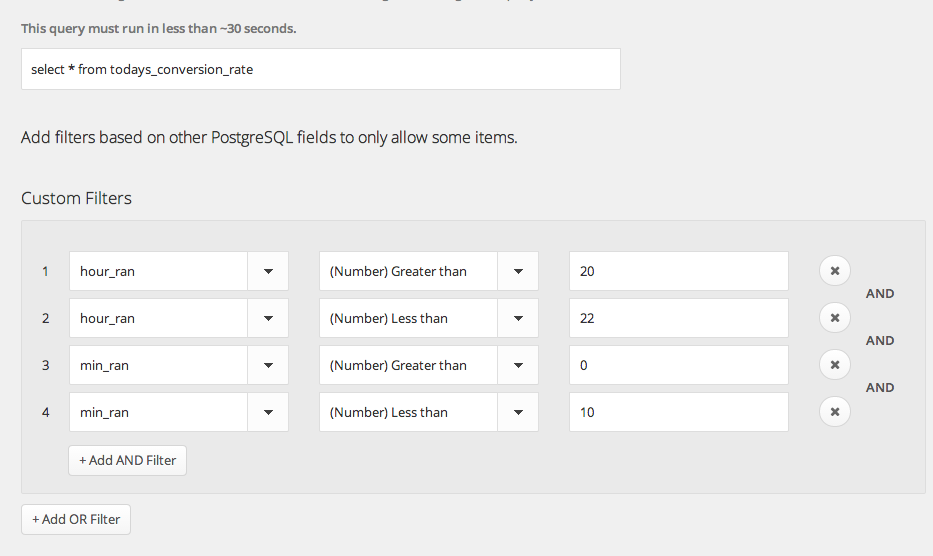This screenshot has height=556, width=933.
Task: Focus the SQL query text field
Action: 320,69
